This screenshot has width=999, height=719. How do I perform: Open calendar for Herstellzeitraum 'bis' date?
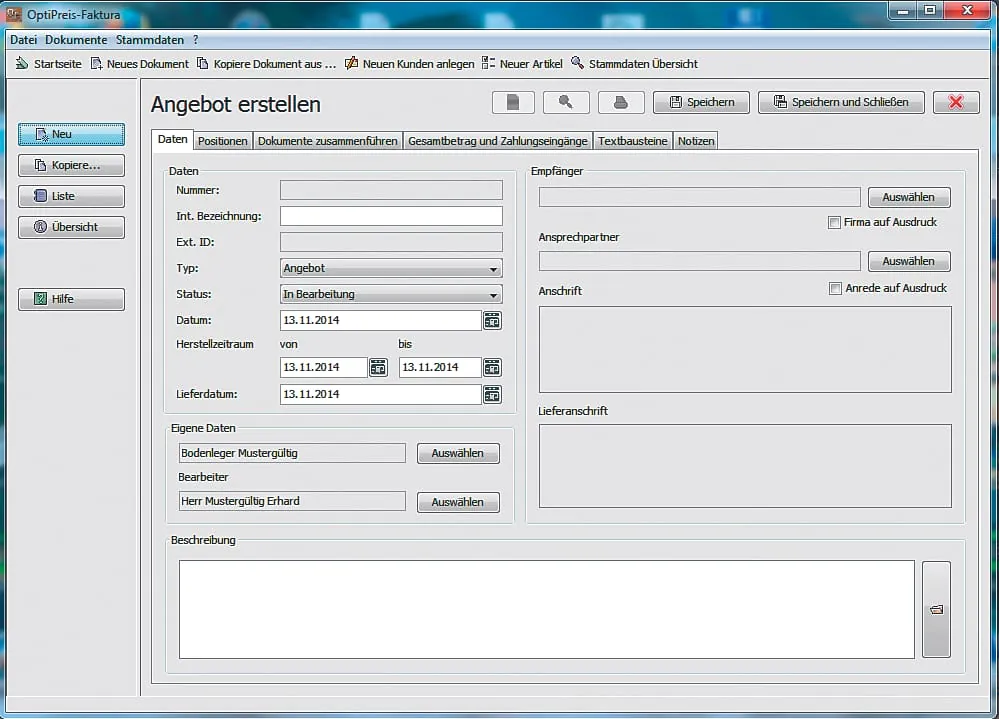point(492,368)
